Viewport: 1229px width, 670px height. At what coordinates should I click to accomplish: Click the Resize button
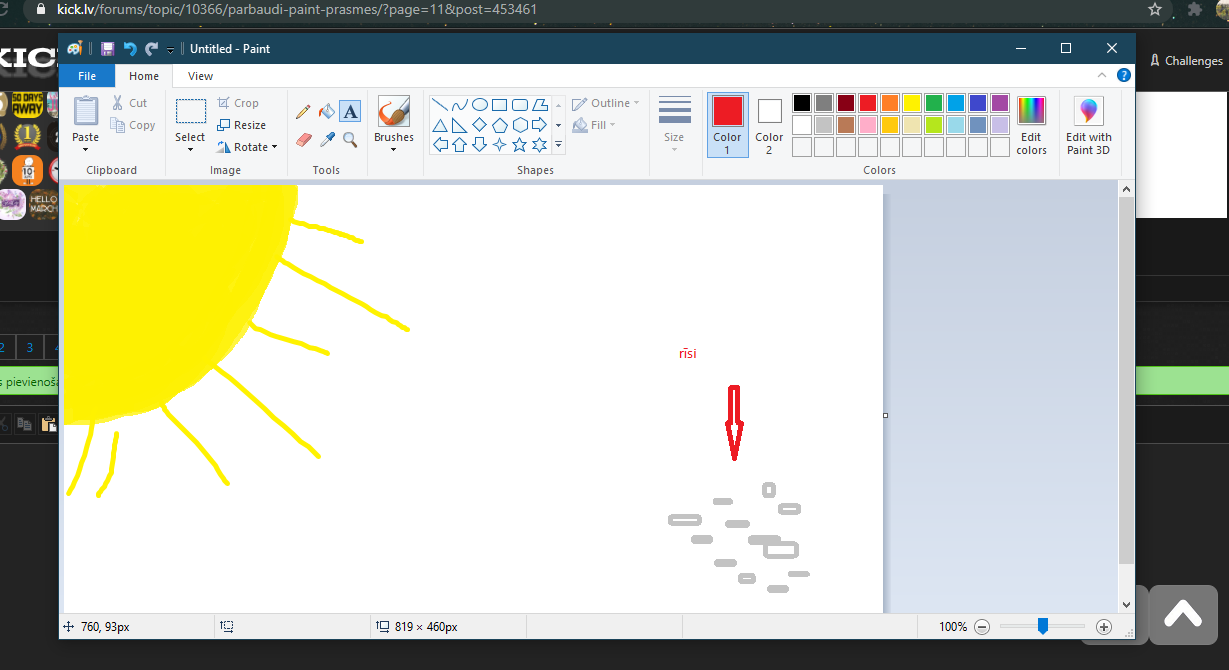coord(241,125)
